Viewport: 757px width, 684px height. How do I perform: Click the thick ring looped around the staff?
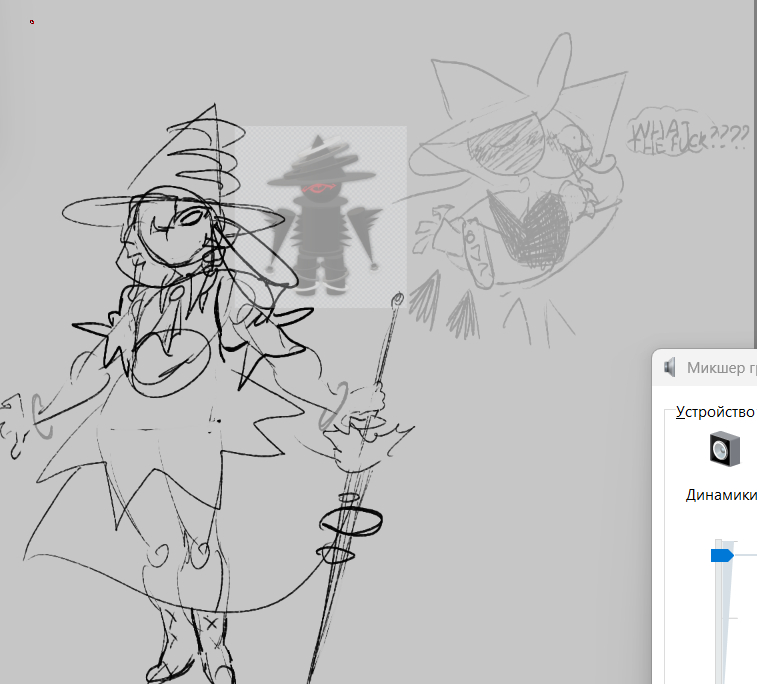352,521
